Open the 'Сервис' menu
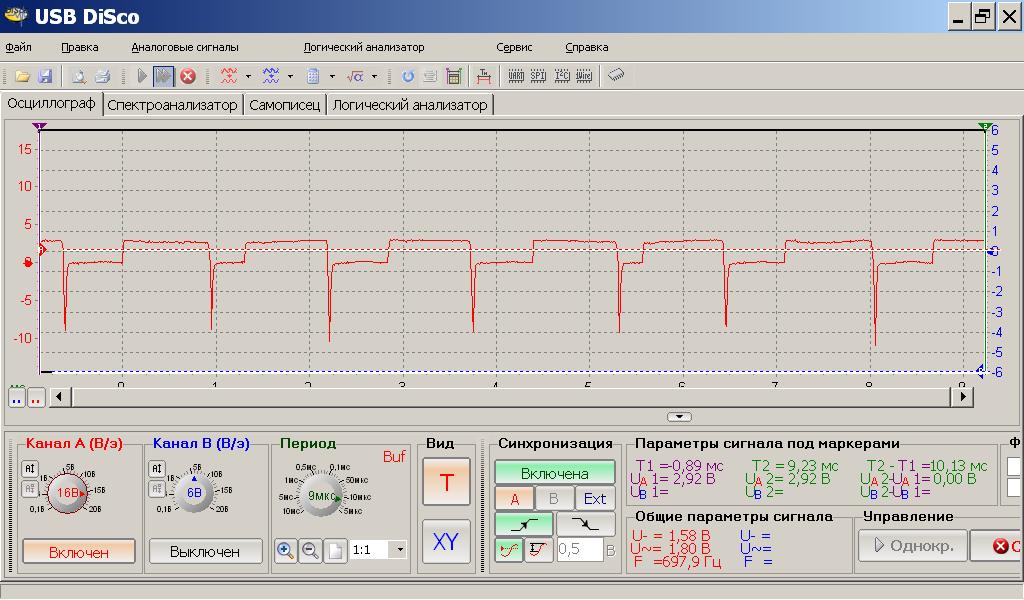 514,47
